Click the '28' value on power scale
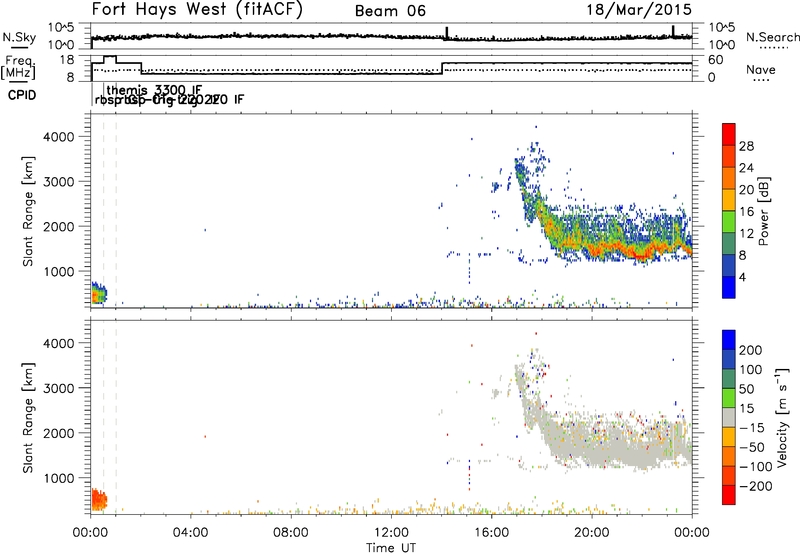 [746, 146]
